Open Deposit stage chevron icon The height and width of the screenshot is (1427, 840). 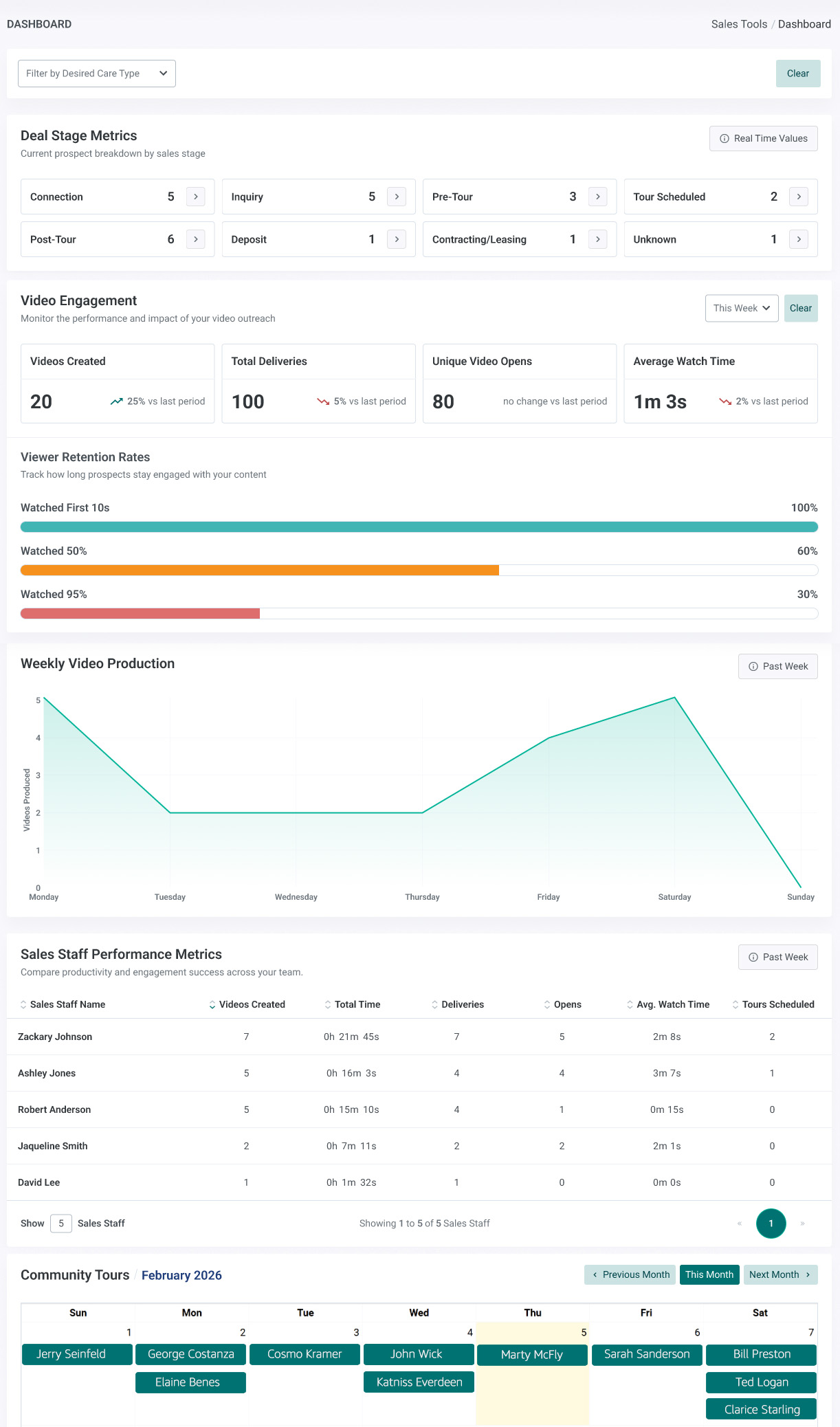tap(397, 239)
